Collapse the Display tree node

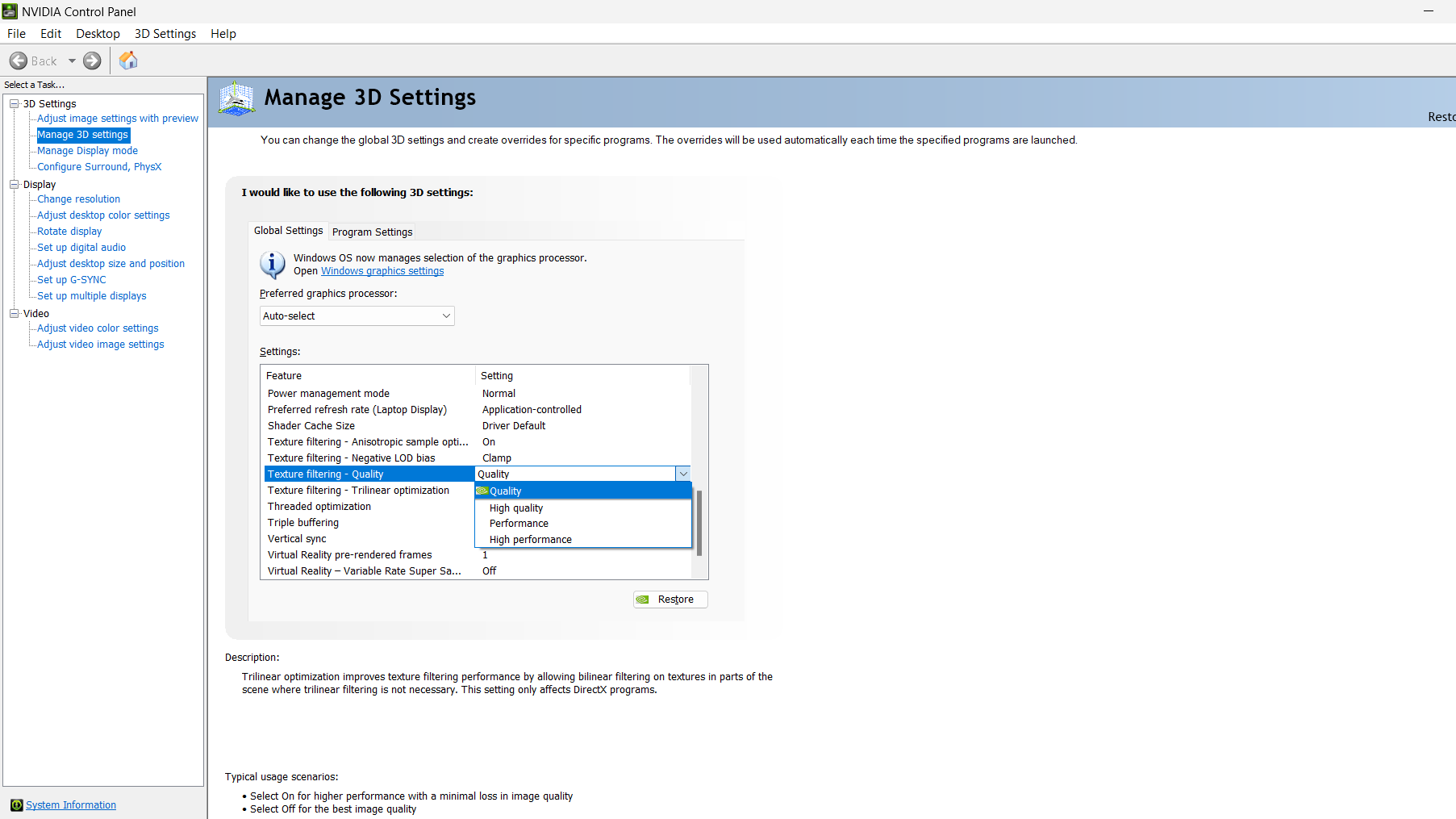point(14,185)
